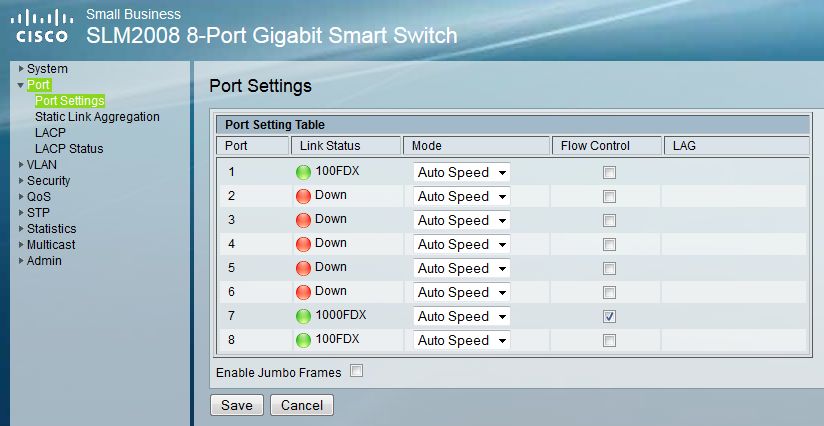Expand the System menu arrow
The image size is (824, 426).
pyautogui.click(x=21, y=68)
